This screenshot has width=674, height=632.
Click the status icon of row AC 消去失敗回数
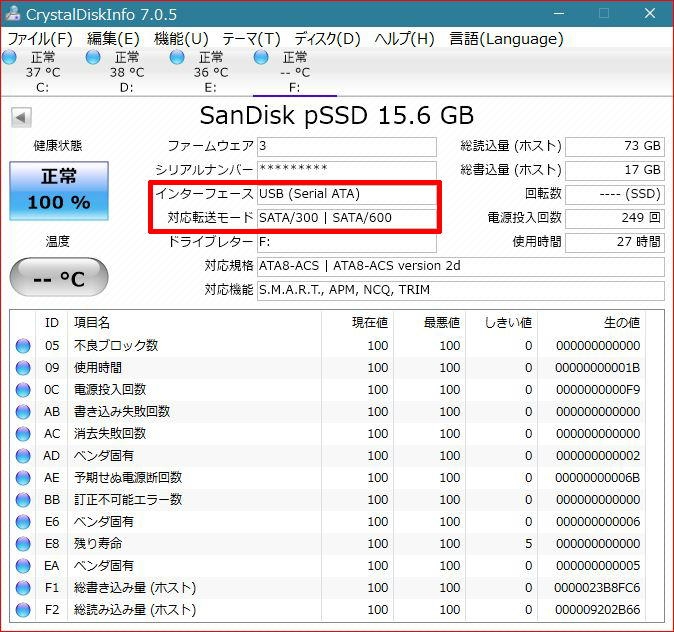[x=23, y=433]
